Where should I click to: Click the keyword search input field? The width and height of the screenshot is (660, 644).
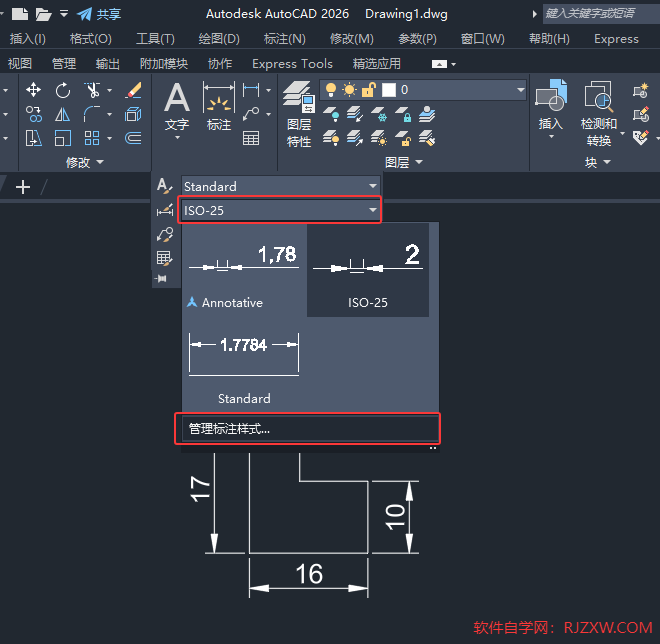601,13
